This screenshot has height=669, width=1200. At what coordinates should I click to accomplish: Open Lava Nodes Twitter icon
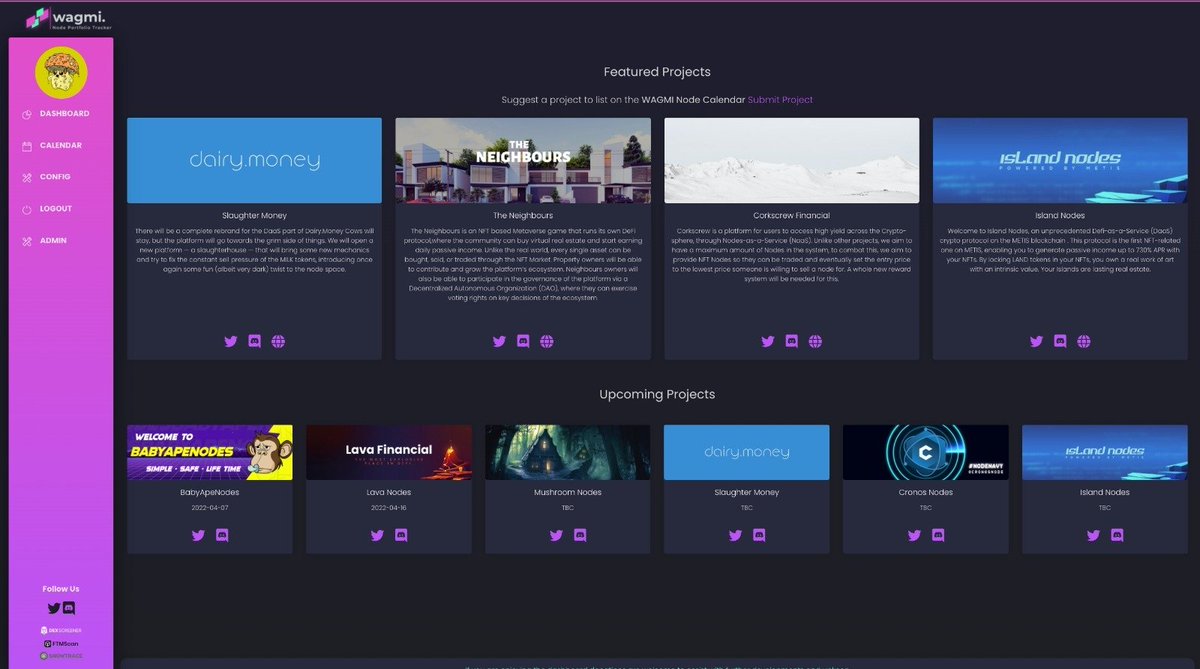pyautogui.click(x=377, y=535)
